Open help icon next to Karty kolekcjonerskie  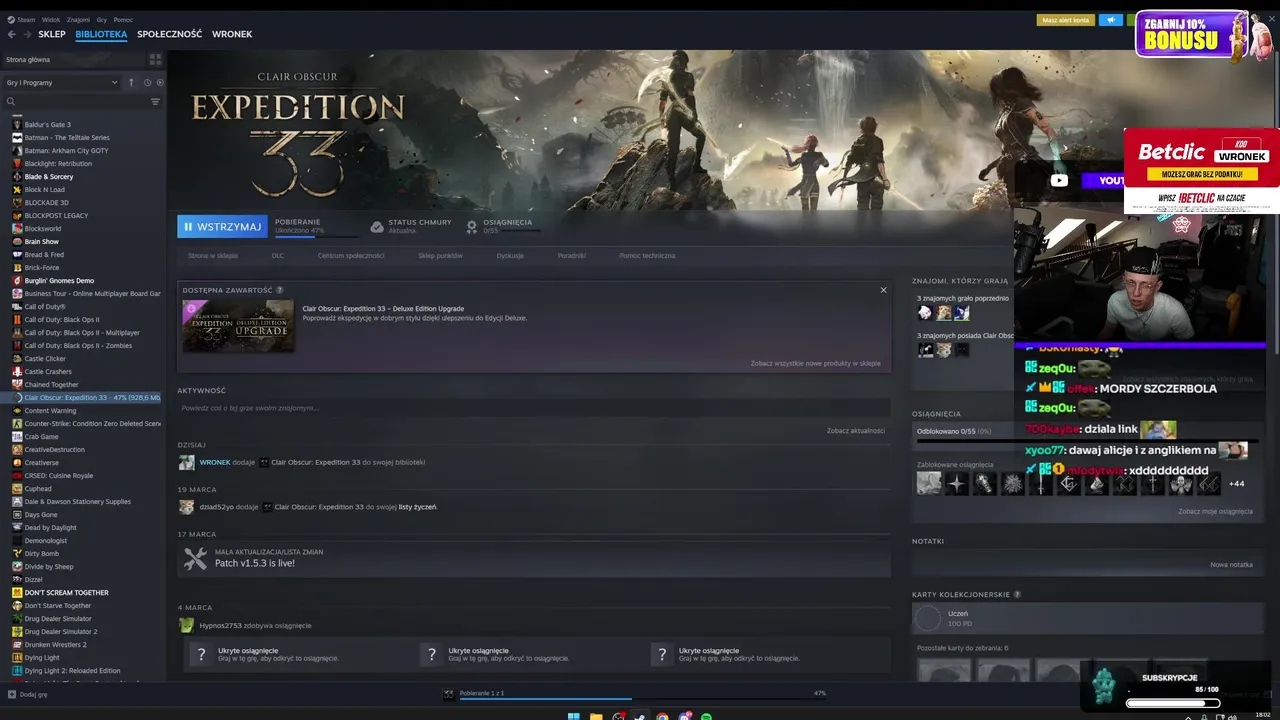[x=1017, y=594]
